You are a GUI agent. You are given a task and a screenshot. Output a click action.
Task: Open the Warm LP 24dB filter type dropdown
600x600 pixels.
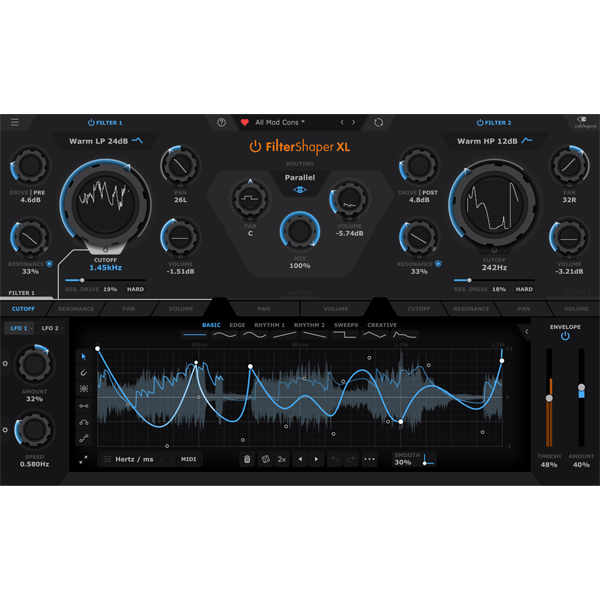pos(106,141)
